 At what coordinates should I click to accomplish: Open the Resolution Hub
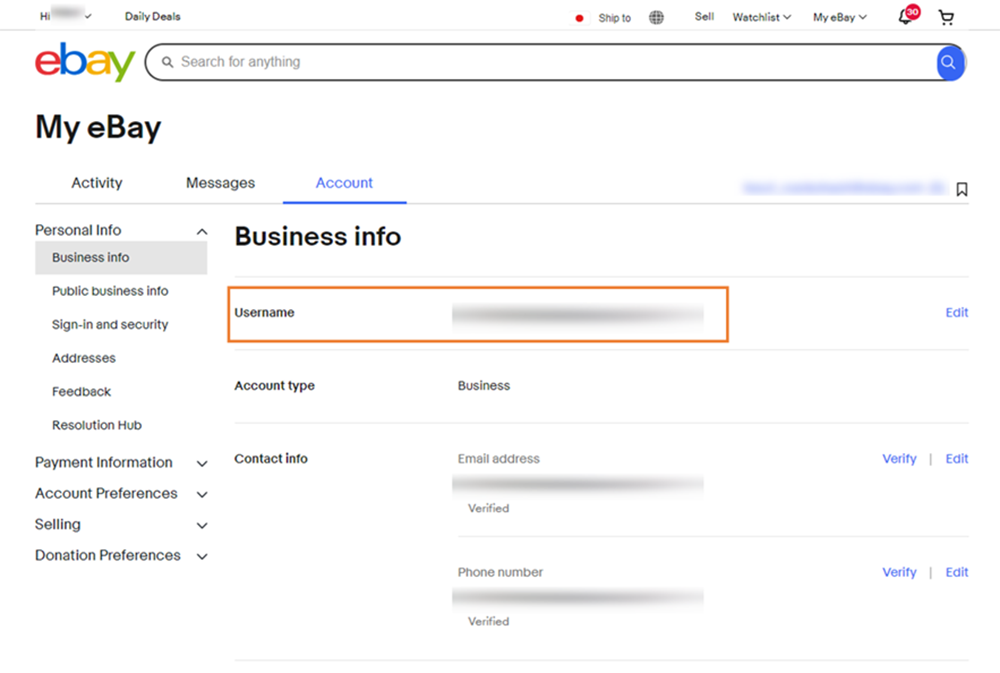pyautogui.click(x=97, y=425)
